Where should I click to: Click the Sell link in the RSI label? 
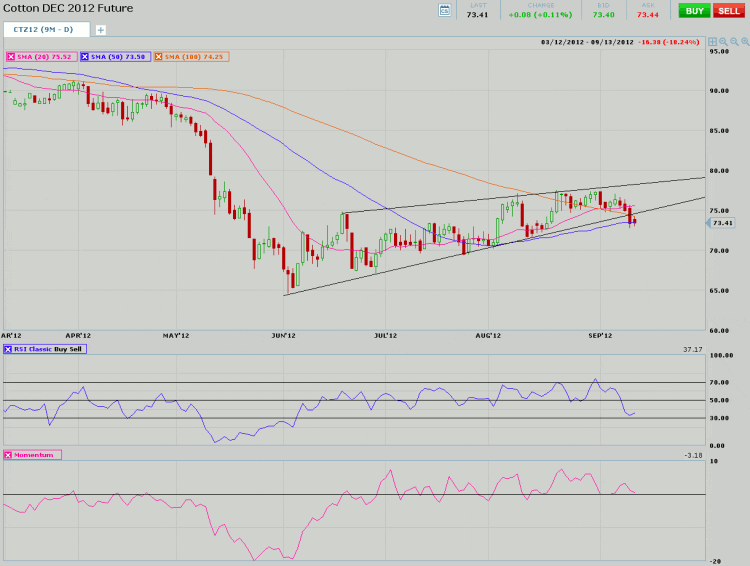coord(77,349)
